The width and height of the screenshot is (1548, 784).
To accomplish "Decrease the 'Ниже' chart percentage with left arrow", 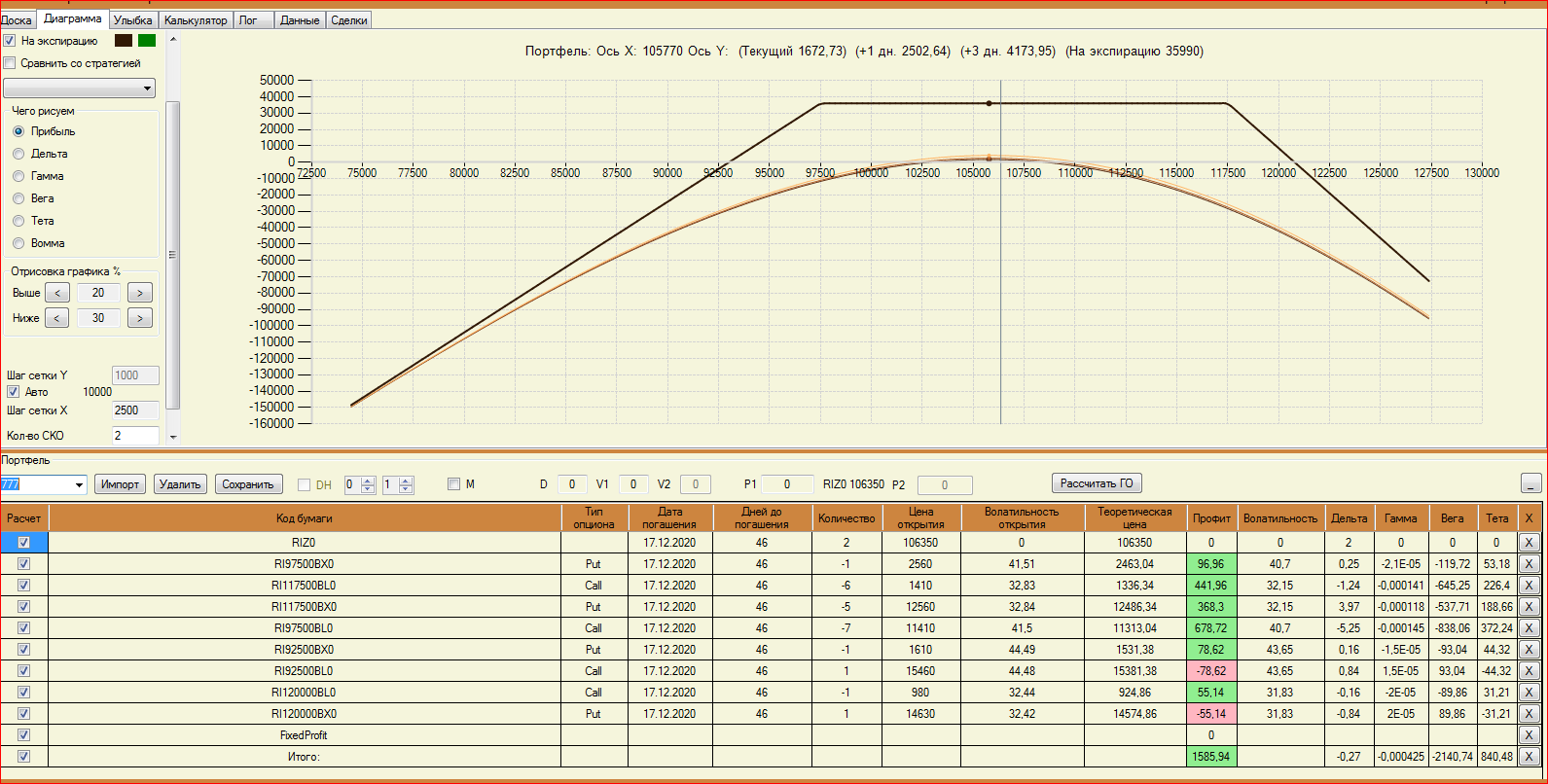I will click(x=57, y=318).
